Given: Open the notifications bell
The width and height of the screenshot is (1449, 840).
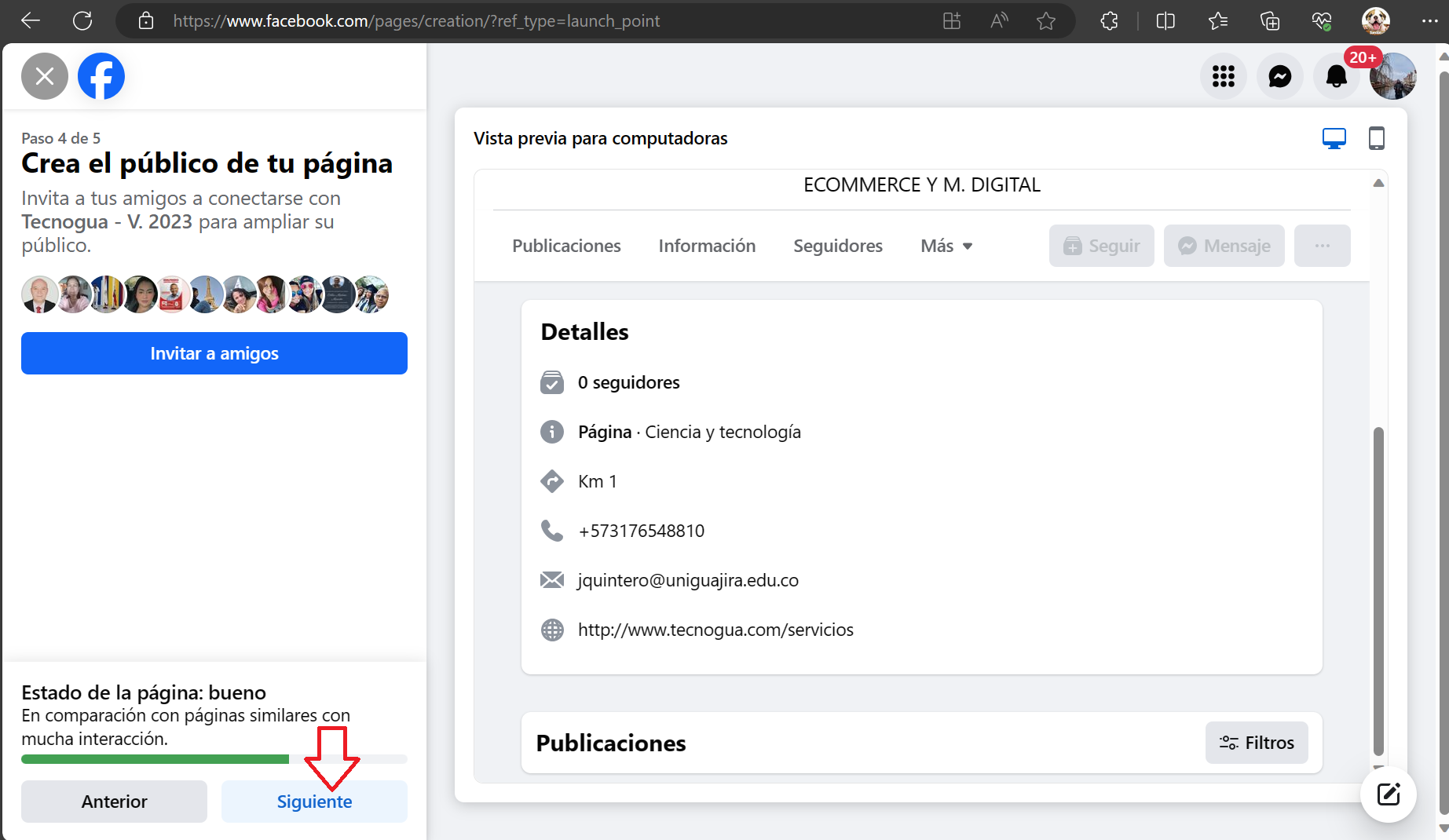Looking at the screenshot, I should coord(1336,76).
